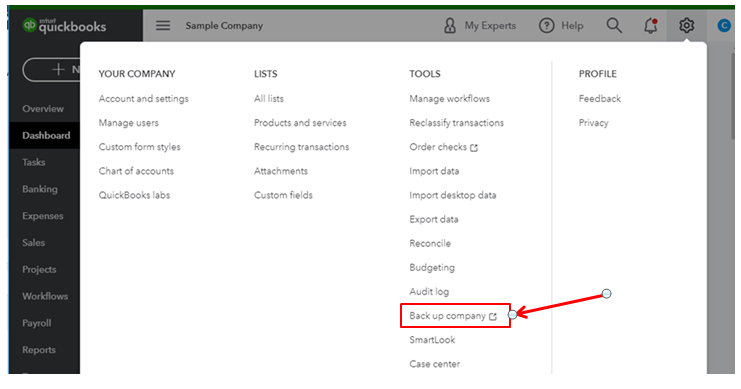Viewport: 741px width, 389px height.
Task: Open Banking in sidebar
Action: 40,189
